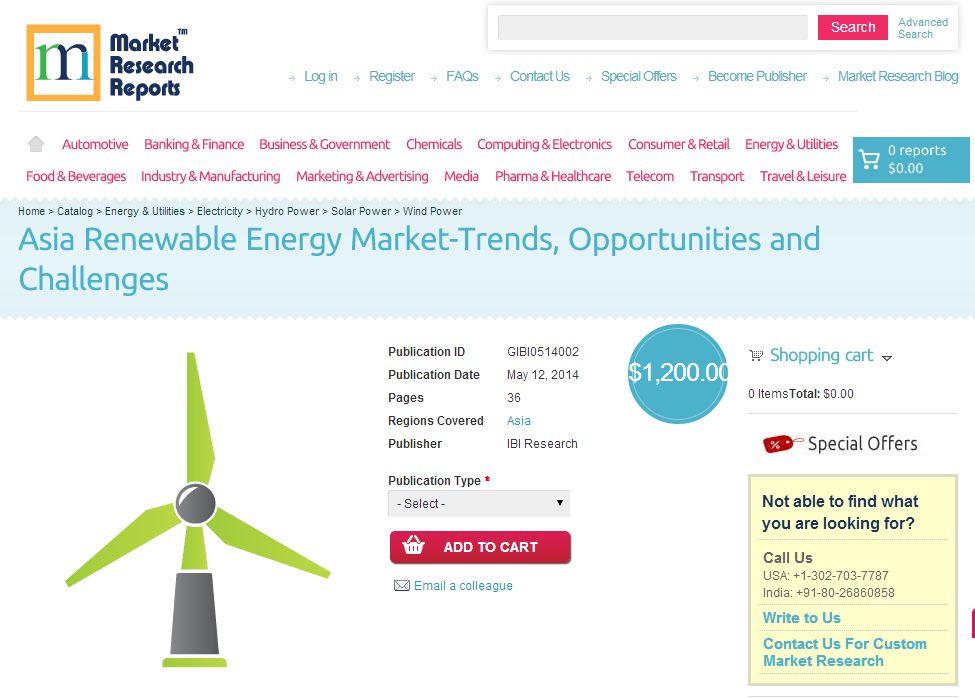Click the publisher name IBI Research
The width and height of the screenshot is (975, 699).
(542, 444)
